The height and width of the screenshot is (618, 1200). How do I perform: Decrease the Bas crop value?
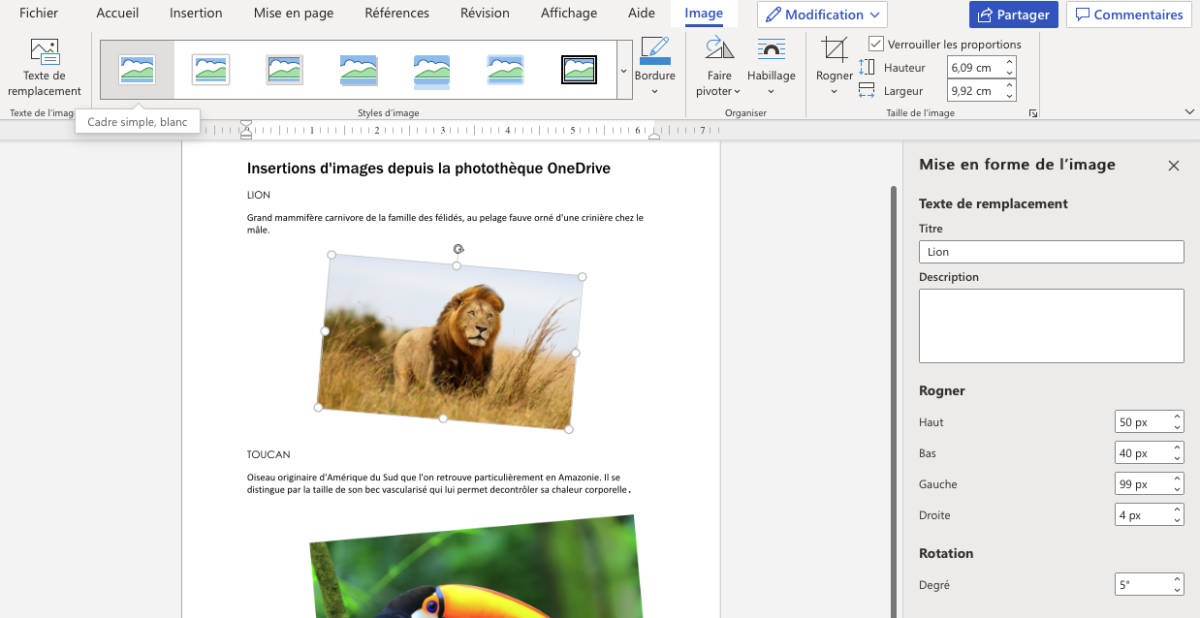click(x=1178, y=459)
